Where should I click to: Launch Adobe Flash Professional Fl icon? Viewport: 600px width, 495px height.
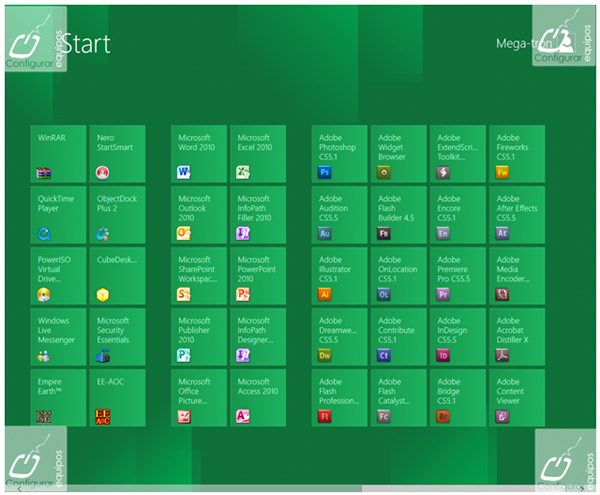tap(324, 416)
